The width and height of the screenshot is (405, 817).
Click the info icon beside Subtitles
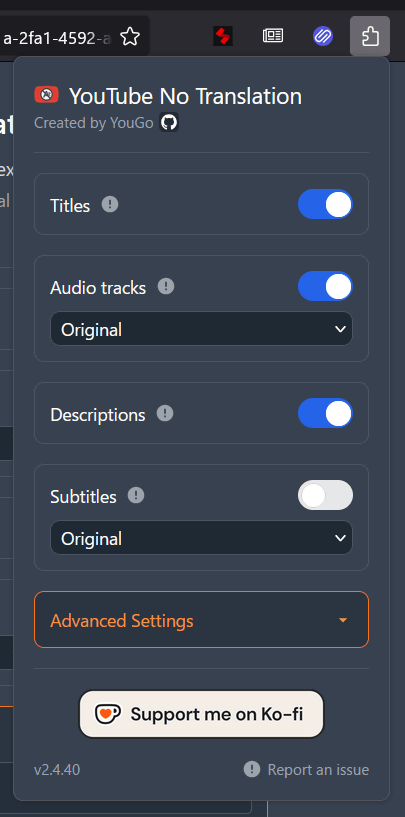point(136,495)
